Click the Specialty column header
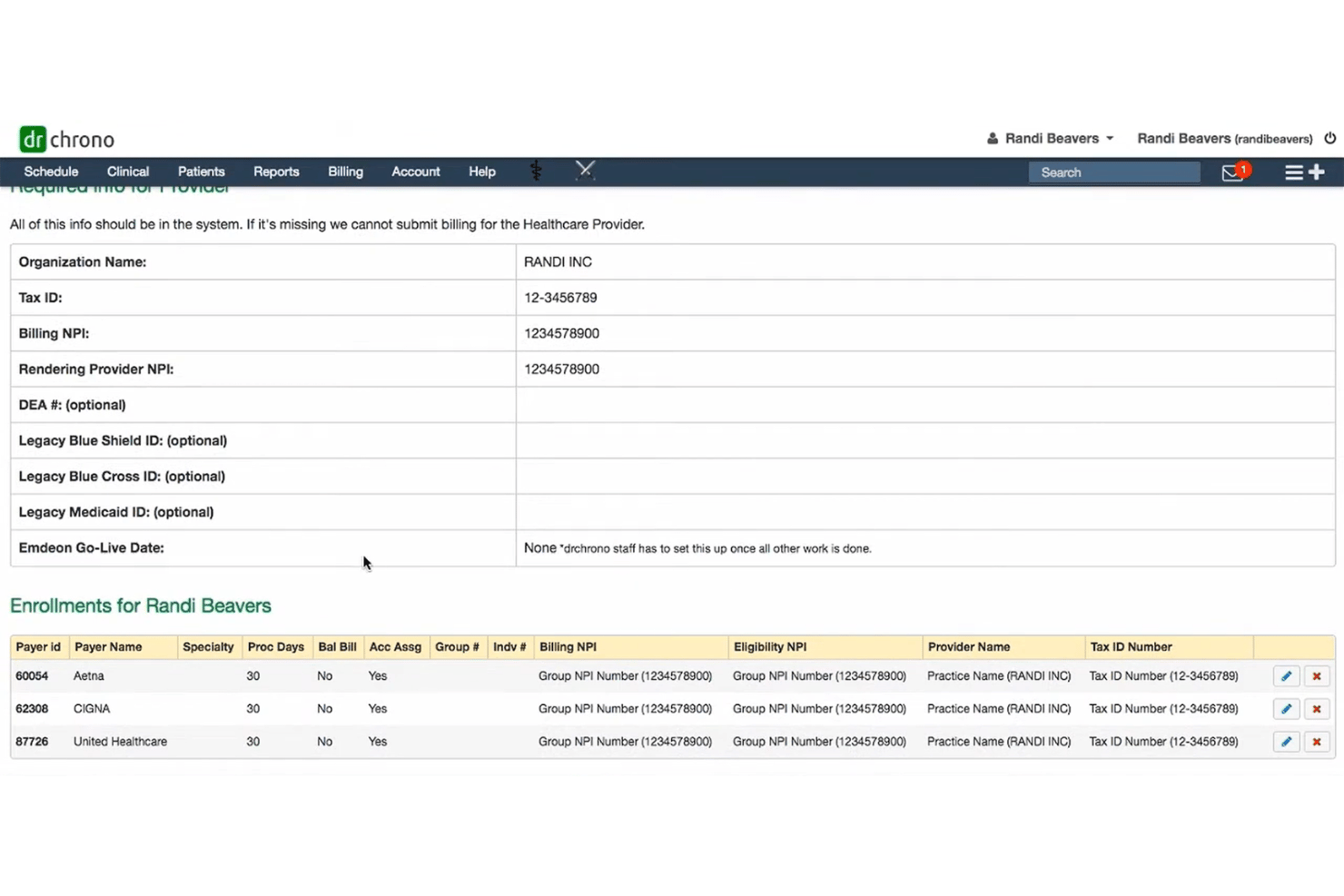 208,647
